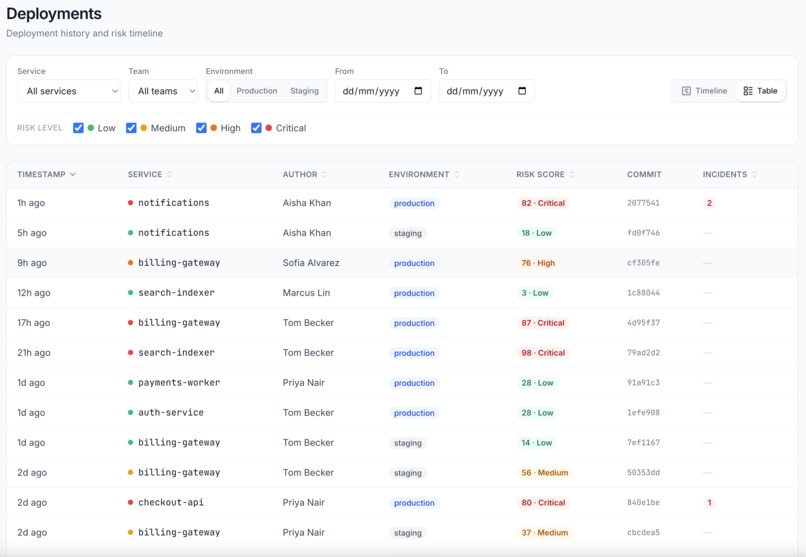The image size is (806, 557).
Task: Click commit hash 4d95f37
Action: click(643, 323)
